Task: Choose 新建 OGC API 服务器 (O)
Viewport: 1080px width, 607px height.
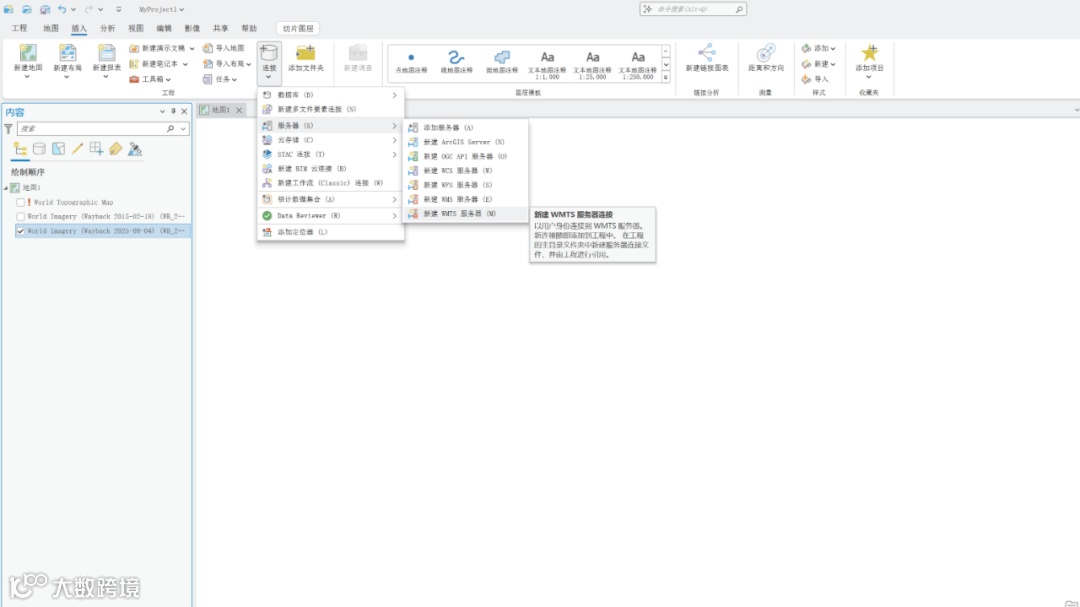Action: click(x=466, y=156)
